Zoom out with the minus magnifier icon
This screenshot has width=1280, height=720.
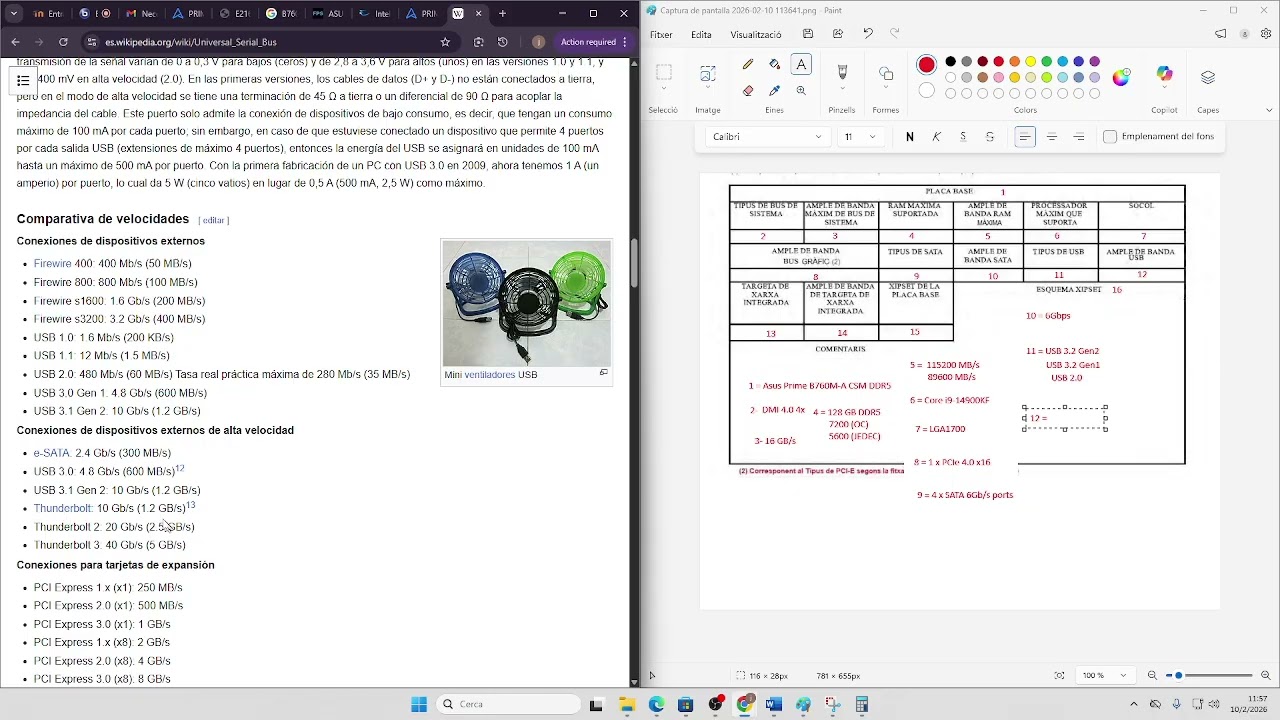pyautogui.click(x=1152, y=676)
